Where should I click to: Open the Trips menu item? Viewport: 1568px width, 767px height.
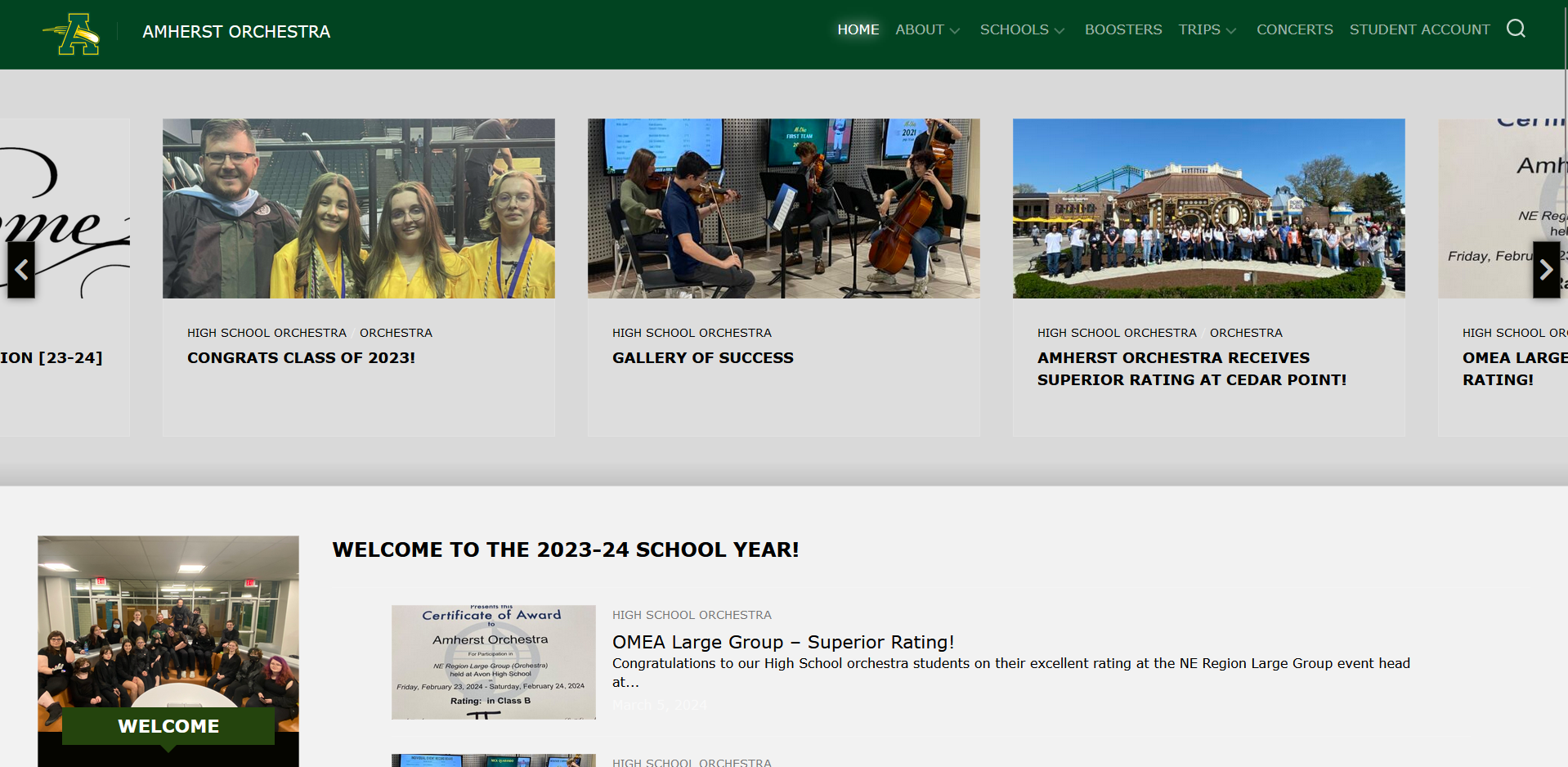(x=1198, y=29)
